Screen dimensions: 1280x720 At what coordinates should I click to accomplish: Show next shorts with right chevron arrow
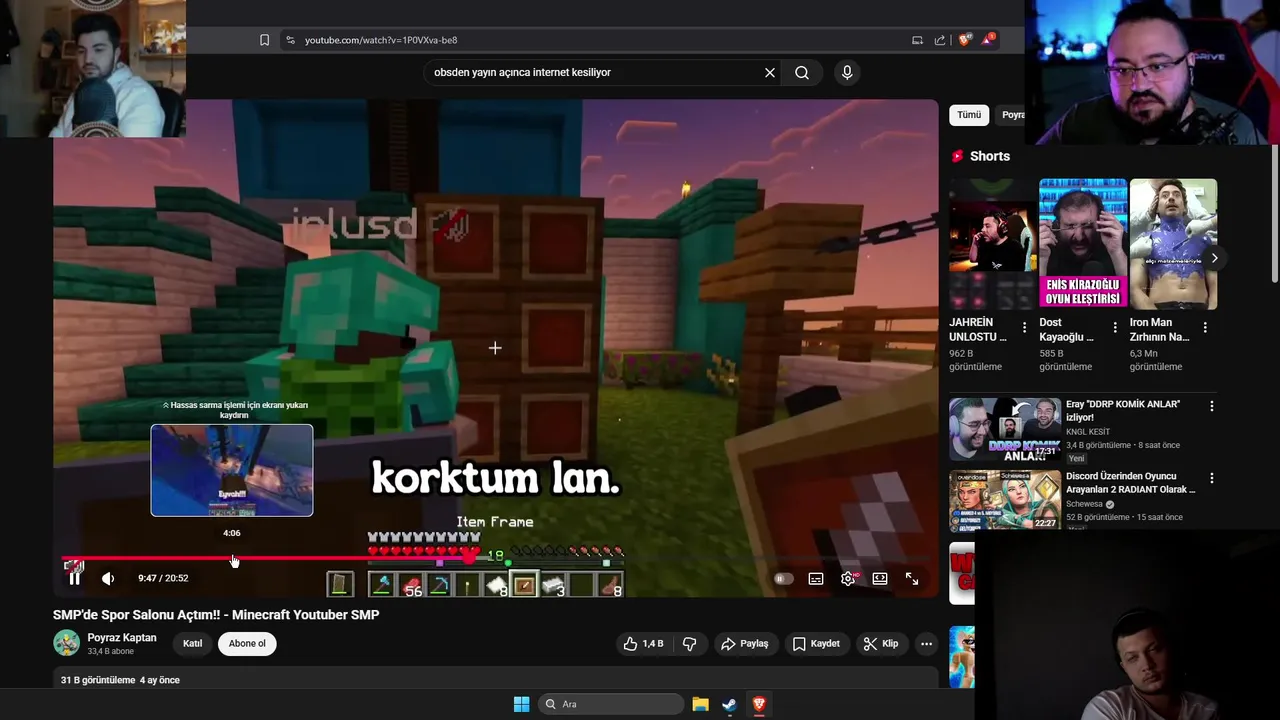point(1214,258)
